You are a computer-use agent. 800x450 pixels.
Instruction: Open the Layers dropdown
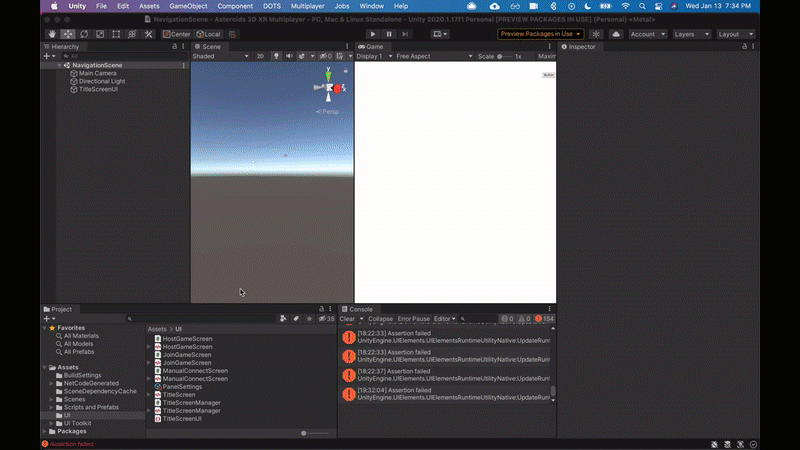[x=691, y=34]
